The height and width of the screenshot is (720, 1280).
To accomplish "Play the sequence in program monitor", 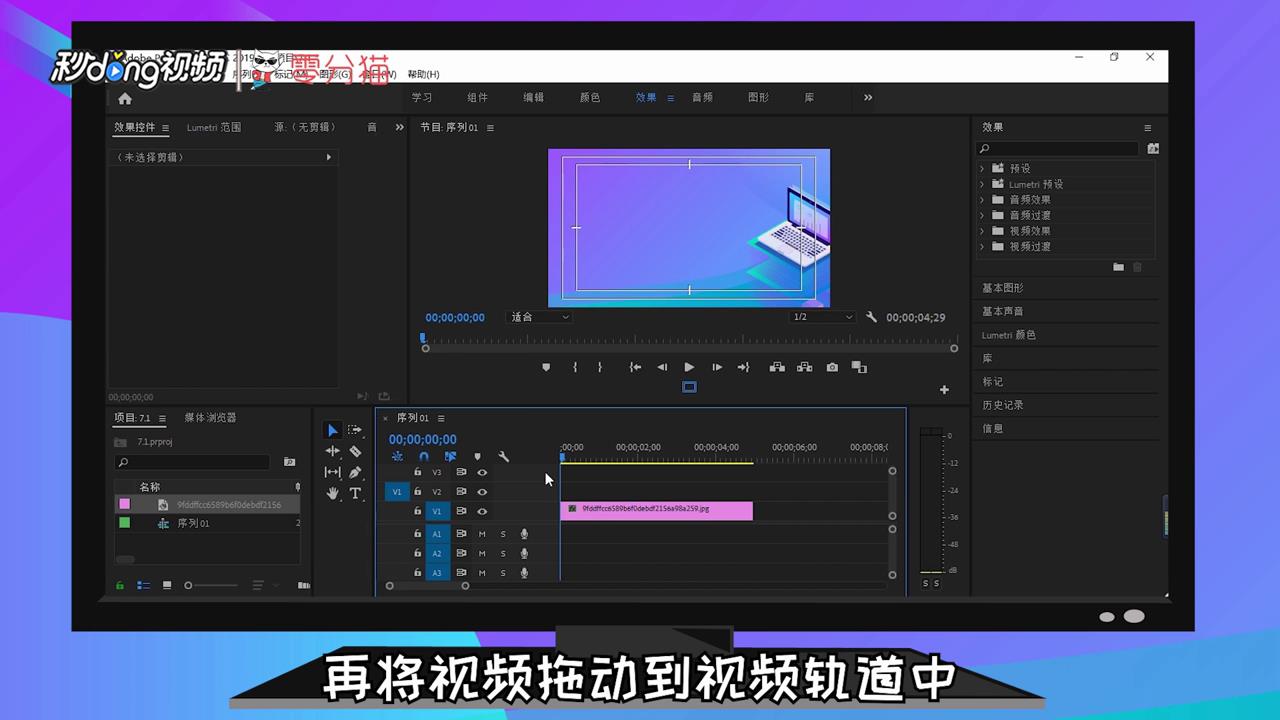I will coord(689,367).
